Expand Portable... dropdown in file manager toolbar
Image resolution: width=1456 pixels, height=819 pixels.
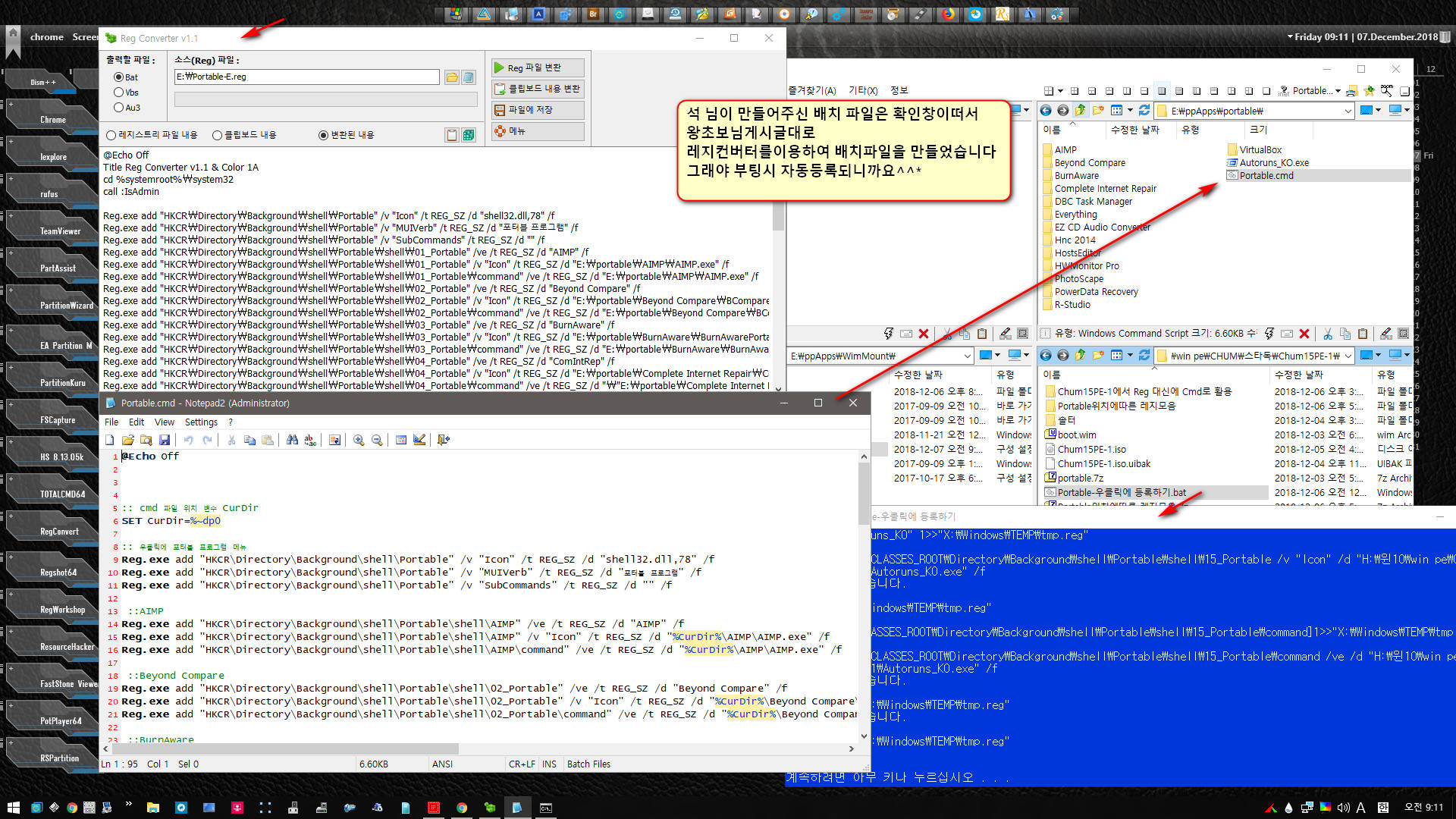[x=1338, y=91]
